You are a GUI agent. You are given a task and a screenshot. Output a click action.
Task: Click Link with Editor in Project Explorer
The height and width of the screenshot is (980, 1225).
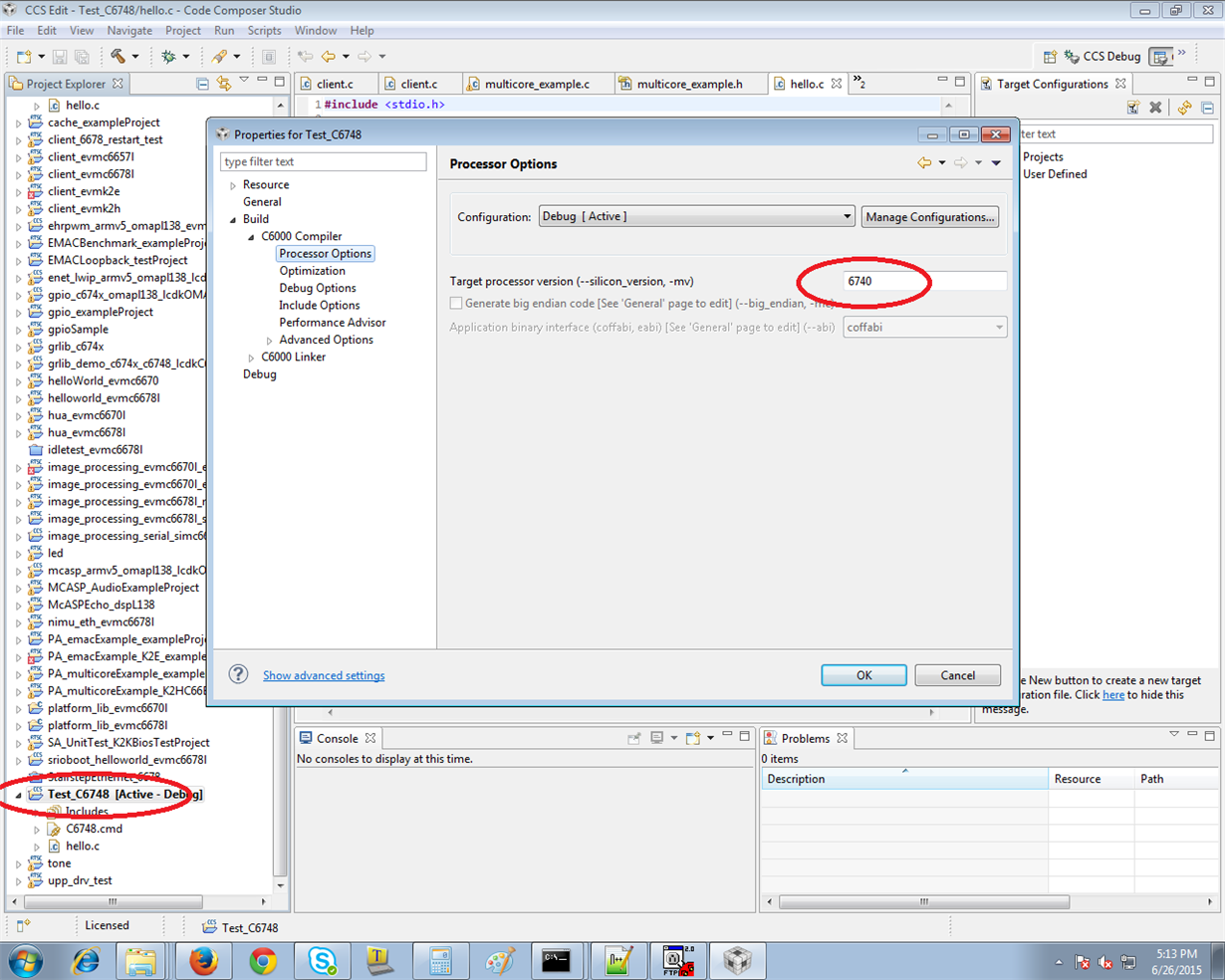(x=224, y=84)
